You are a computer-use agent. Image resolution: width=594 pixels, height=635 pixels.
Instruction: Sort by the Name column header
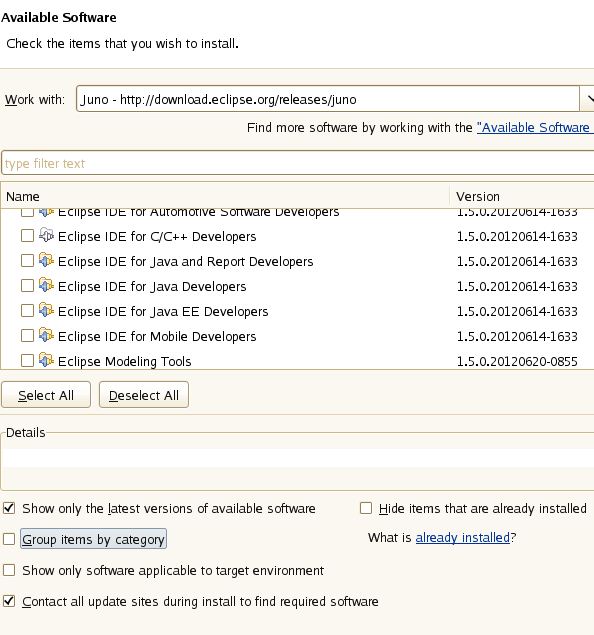point(225,196)
